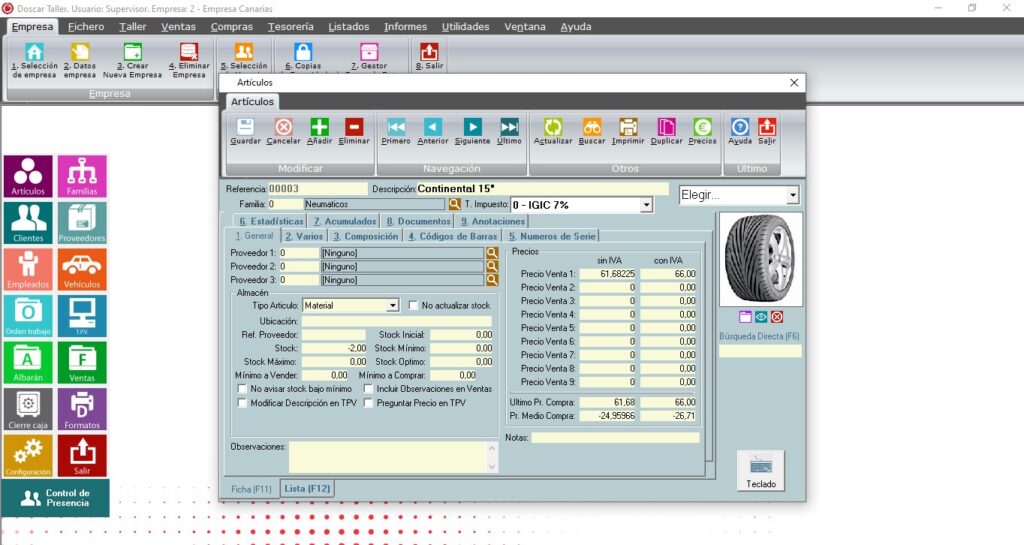Switch to the Lista (F12) view
The height and width of the screenshot is (545, 1024).
point(307,489)
